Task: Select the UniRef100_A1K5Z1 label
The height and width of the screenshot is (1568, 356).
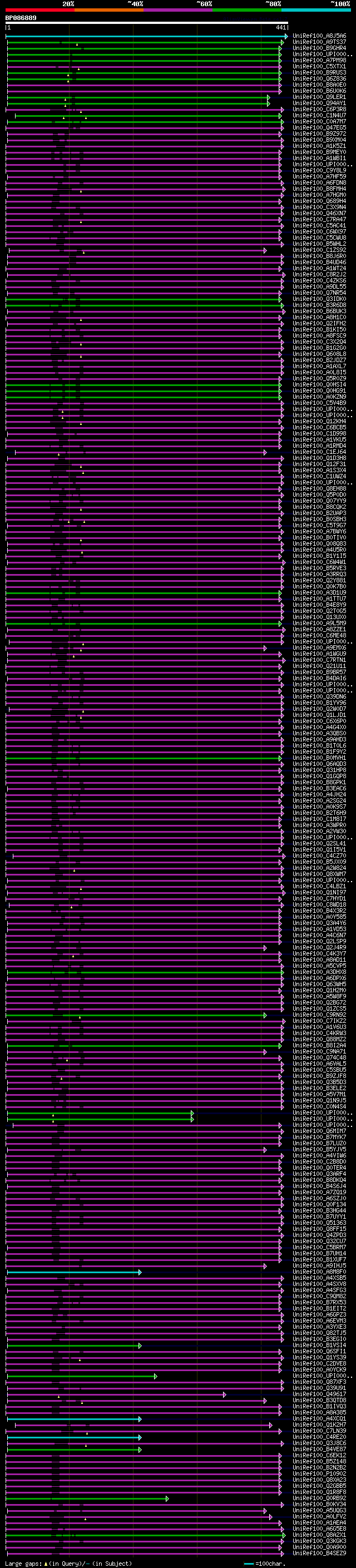Action: (x=319, y=147)
